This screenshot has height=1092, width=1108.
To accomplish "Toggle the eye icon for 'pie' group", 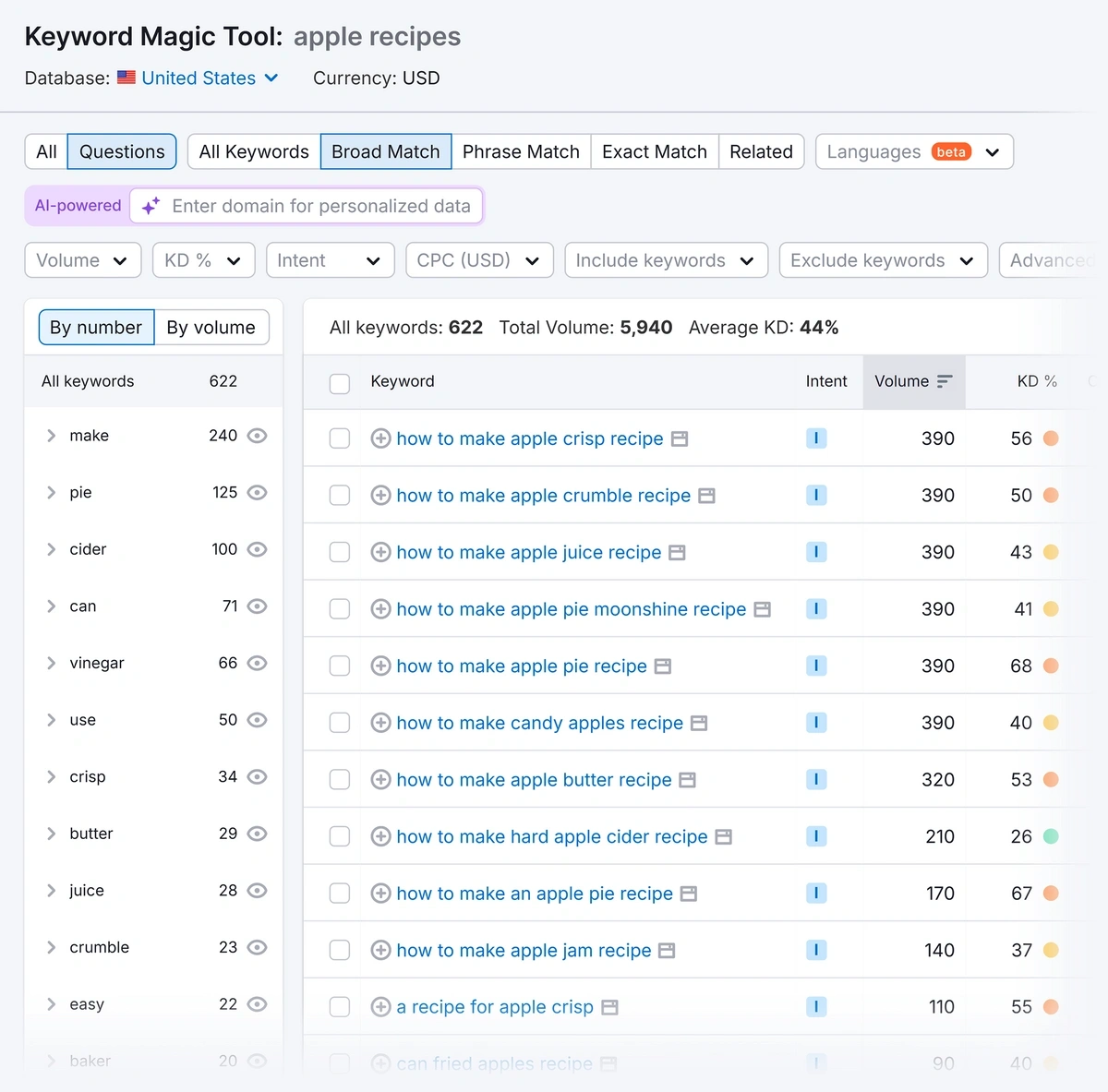I will coord(258,493).
